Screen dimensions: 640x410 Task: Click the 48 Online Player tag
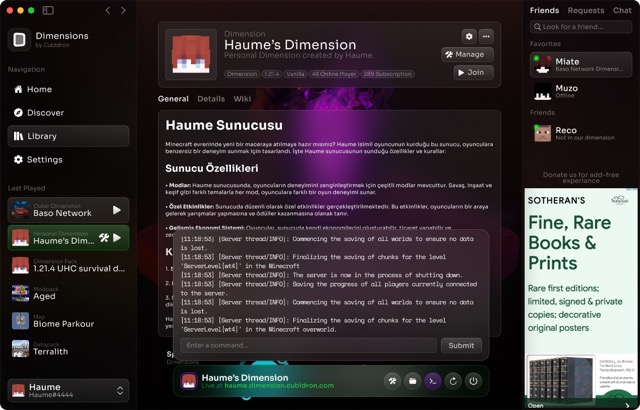(334, 74)
